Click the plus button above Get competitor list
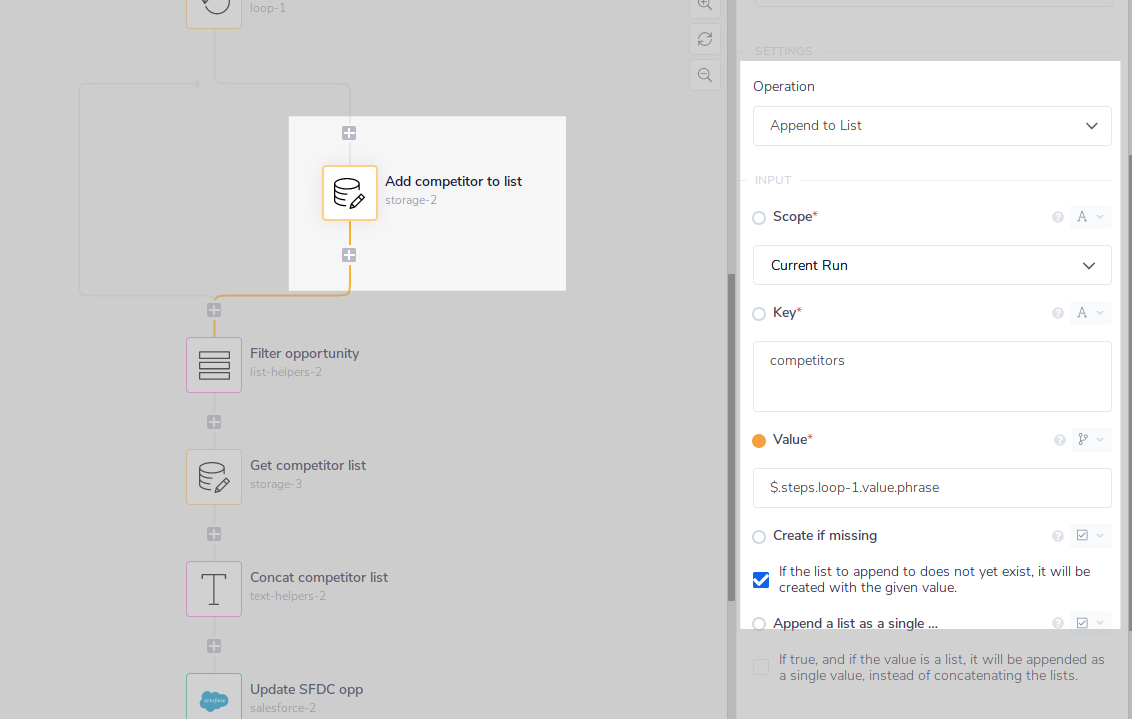The image size is (1132, 719). pyautogui.click(x=214, y=422)
